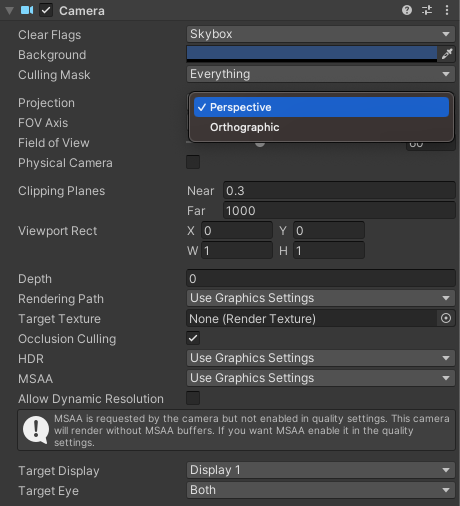Click the MSAA warning exclamation icon
The height and width of the screenshot is (506, 460).
point(36,430)
